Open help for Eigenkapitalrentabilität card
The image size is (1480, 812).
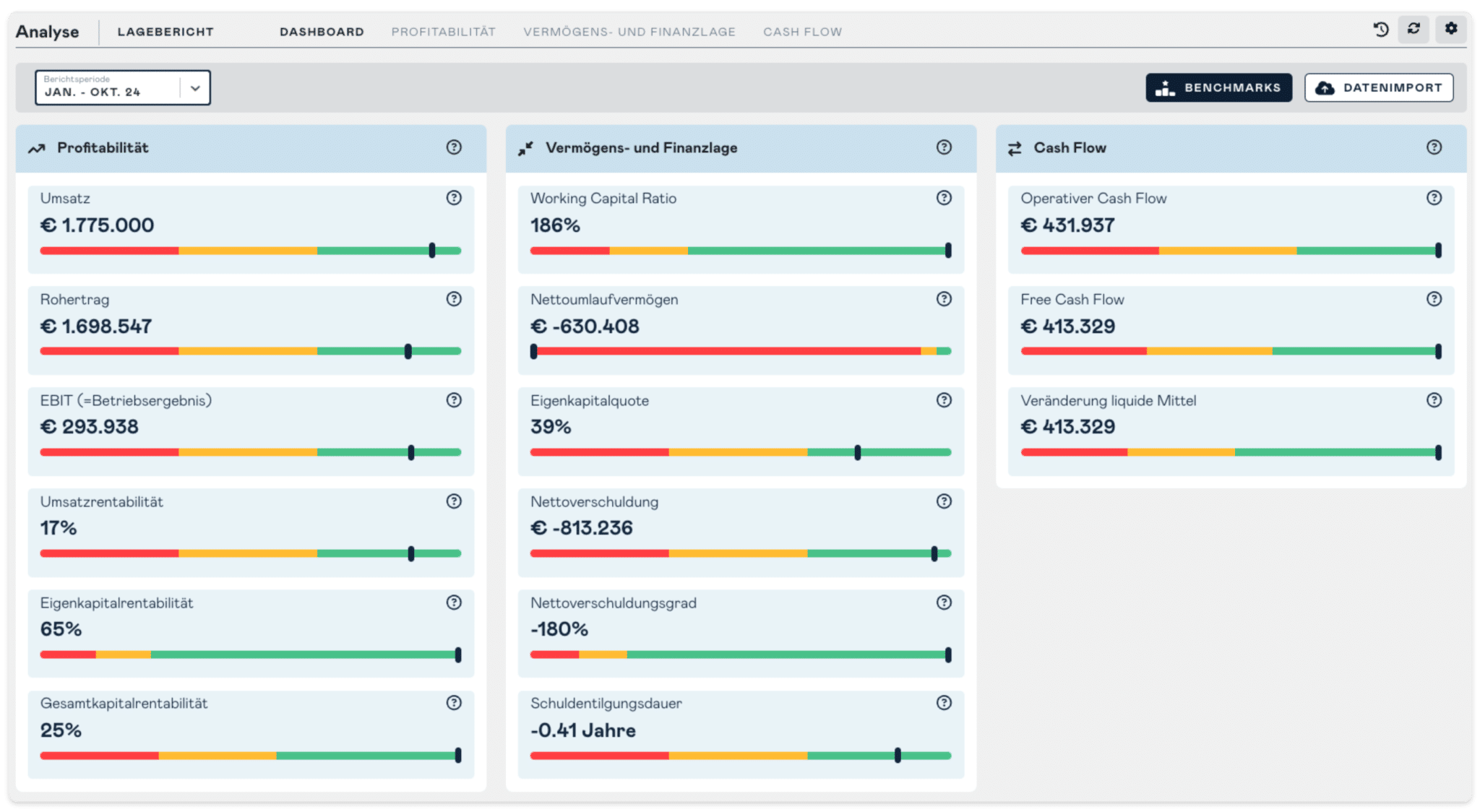[x=454, y=602]
